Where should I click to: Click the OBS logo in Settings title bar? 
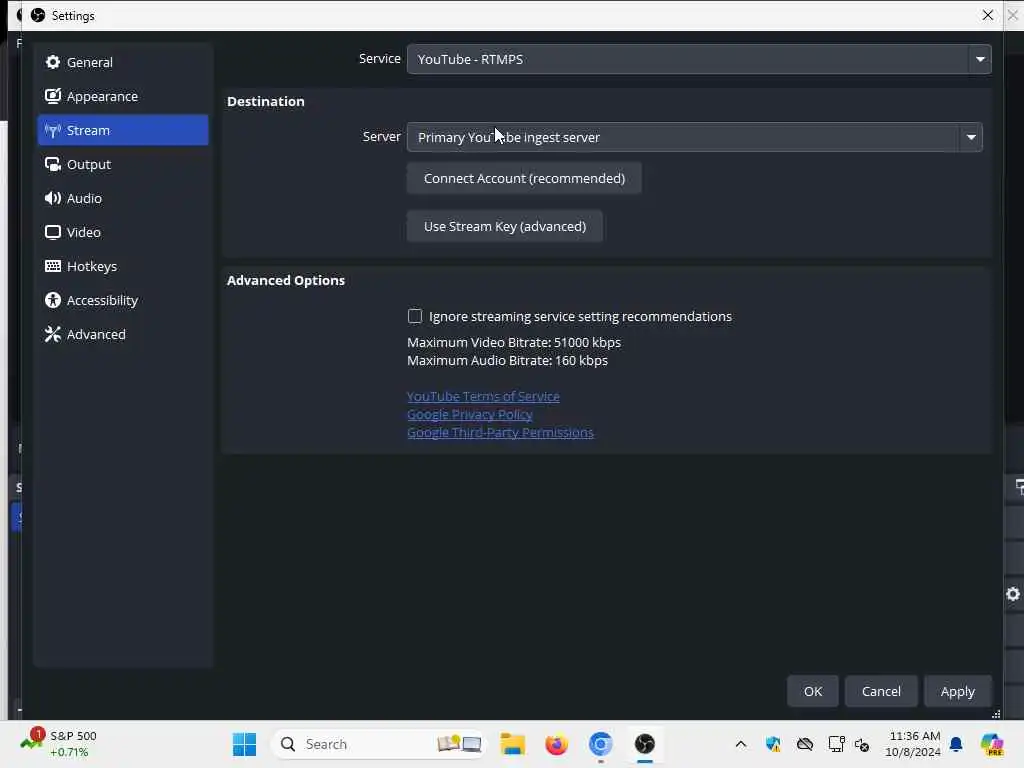[38, 15]
